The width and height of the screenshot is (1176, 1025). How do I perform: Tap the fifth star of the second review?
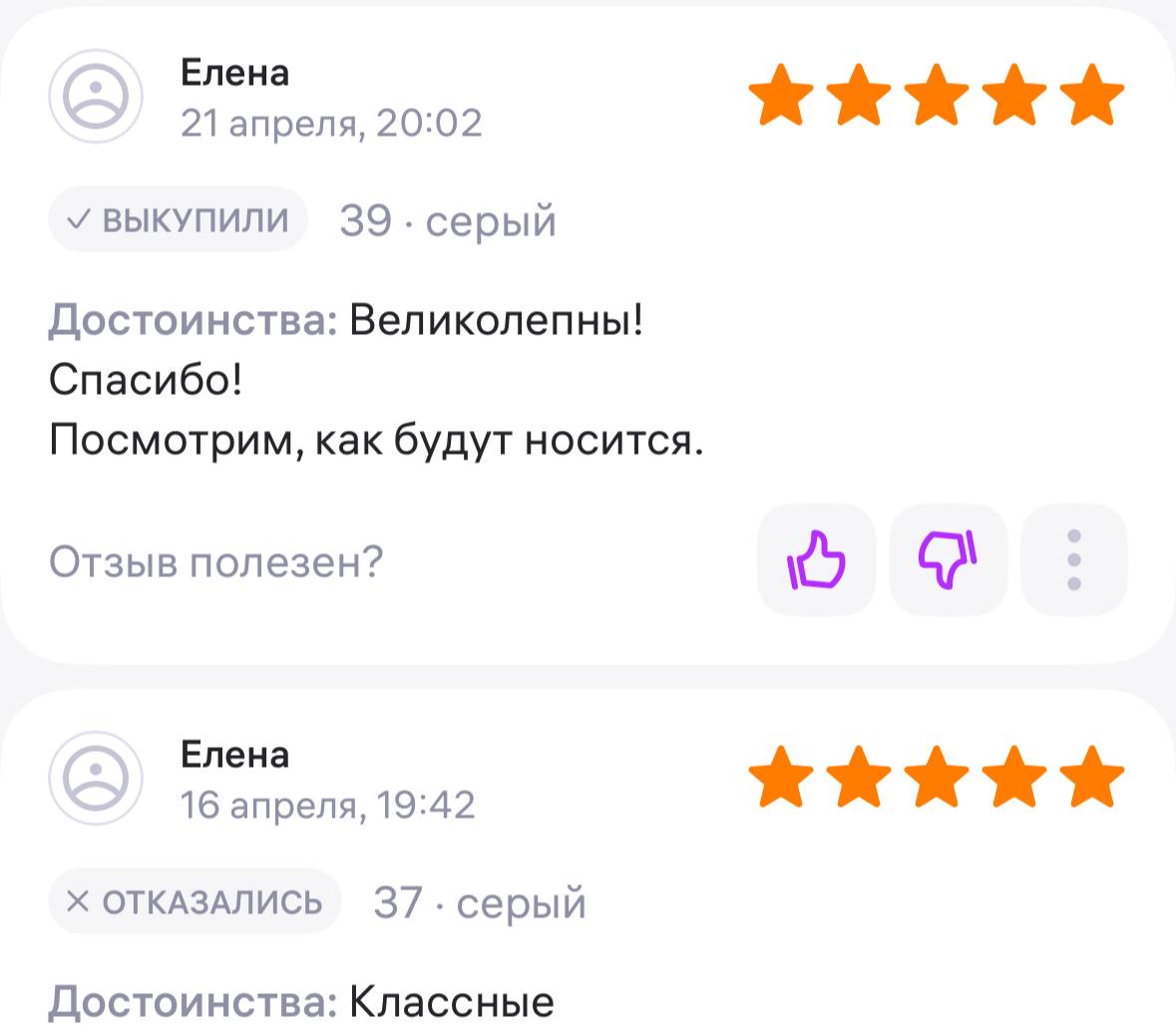[1092, 778]
